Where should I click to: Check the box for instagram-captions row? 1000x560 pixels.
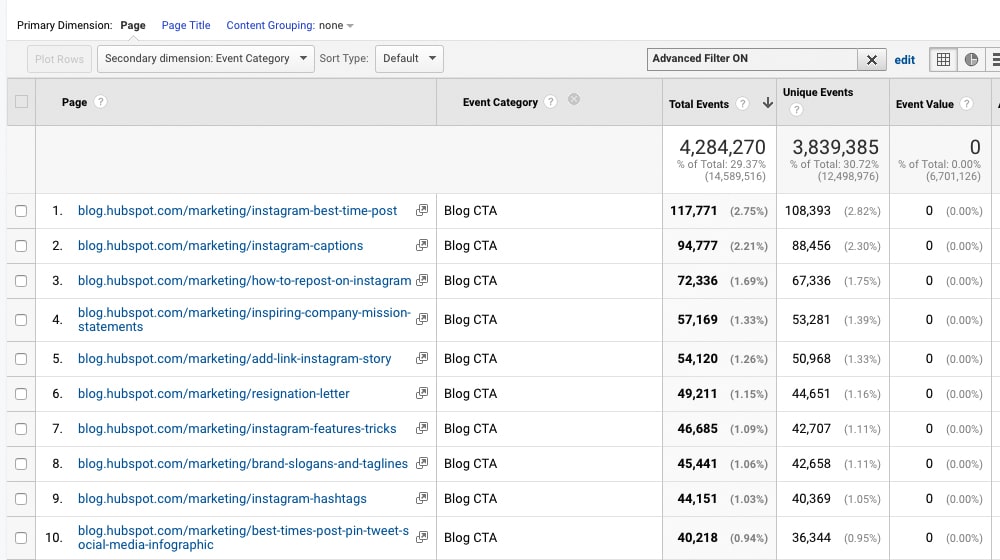21,246
